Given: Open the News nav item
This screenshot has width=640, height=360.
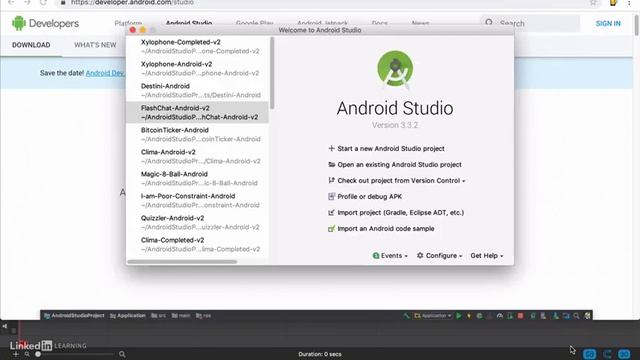Looking at the screenshot, I should [420, 23].
